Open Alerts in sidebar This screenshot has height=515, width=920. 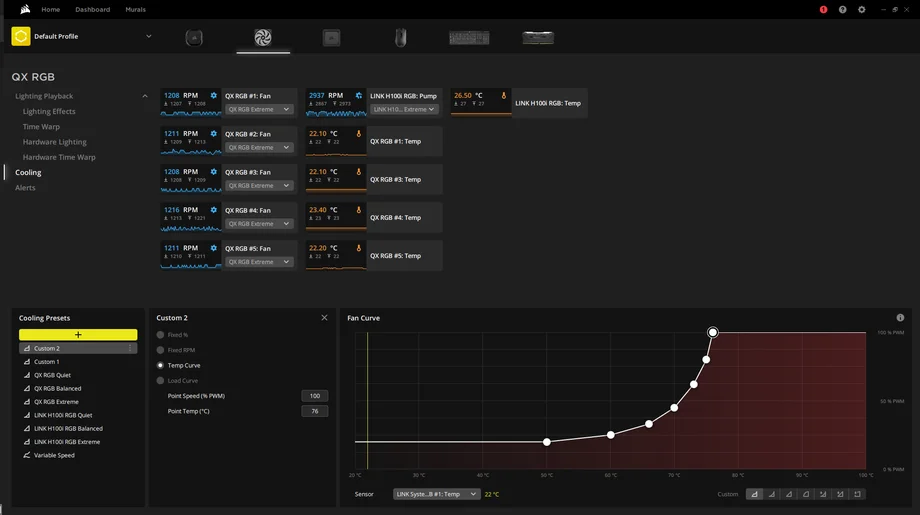tap(25, 188)
